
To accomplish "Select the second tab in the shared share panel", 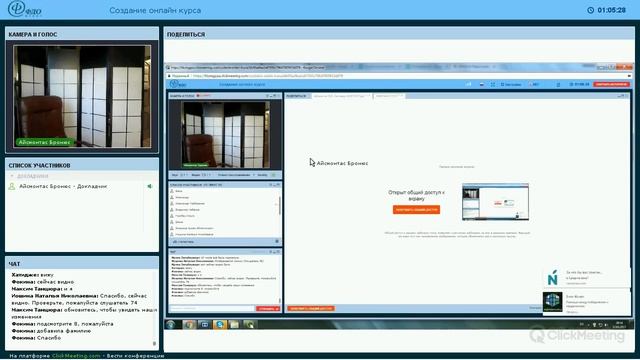I will (389, 96).
